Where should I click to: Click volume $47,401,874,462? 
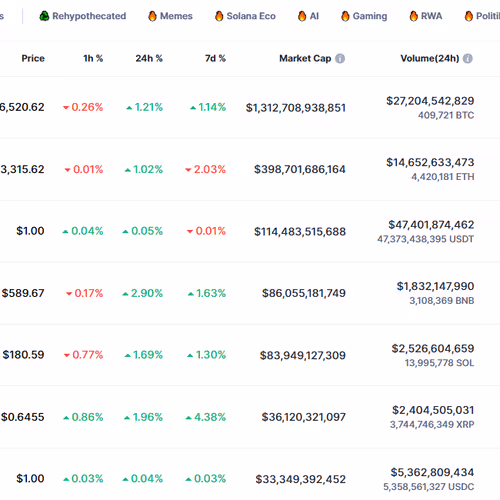[x=431, y=225]
